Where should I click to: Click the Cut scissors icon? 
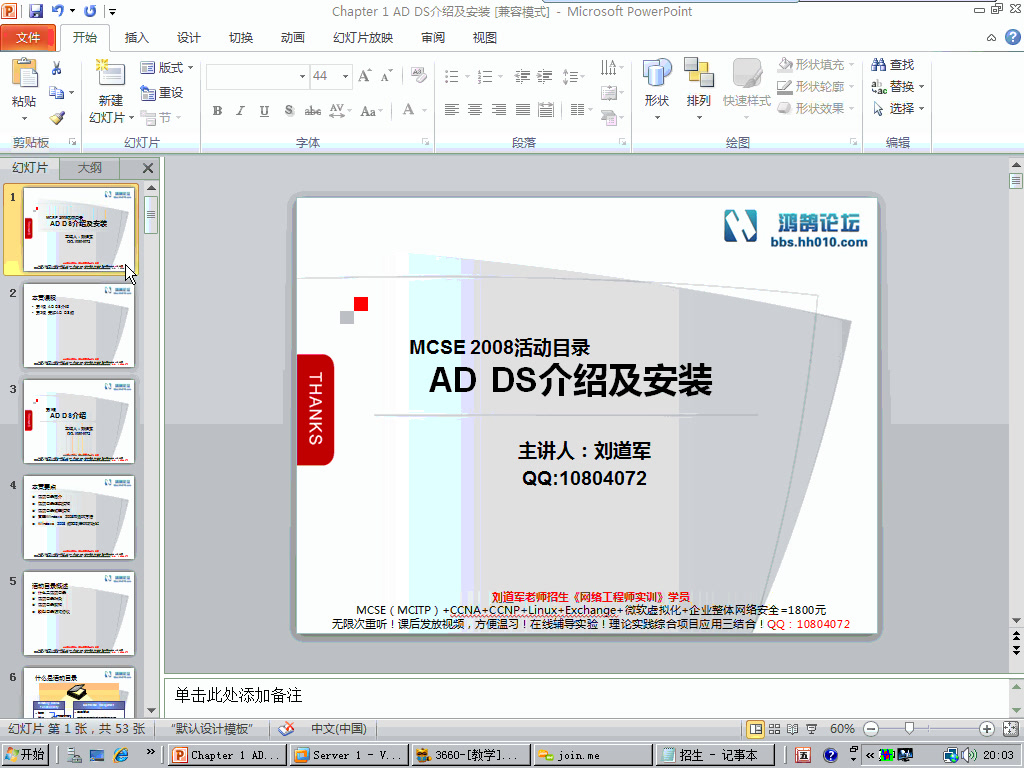tap(57, 68)
